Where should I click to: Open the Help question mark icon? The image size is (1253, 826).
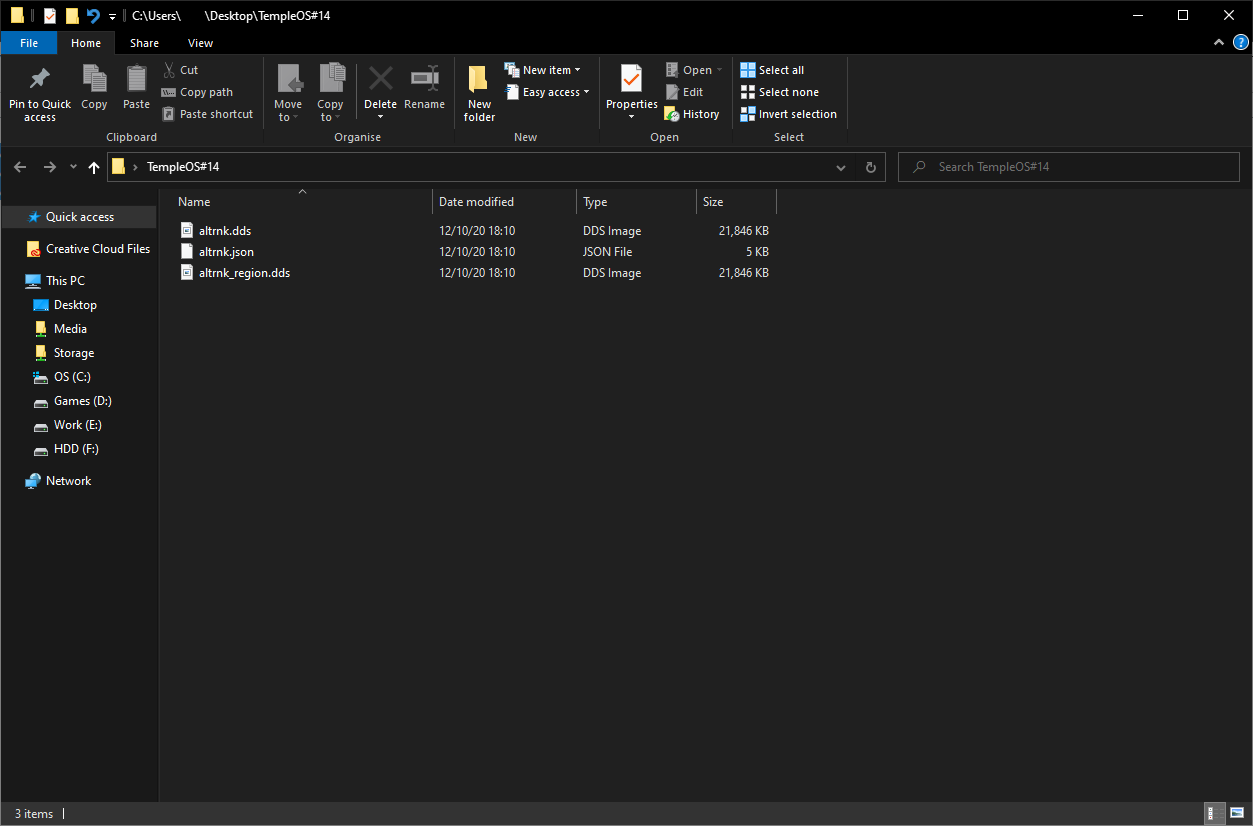coord(1240,42)
